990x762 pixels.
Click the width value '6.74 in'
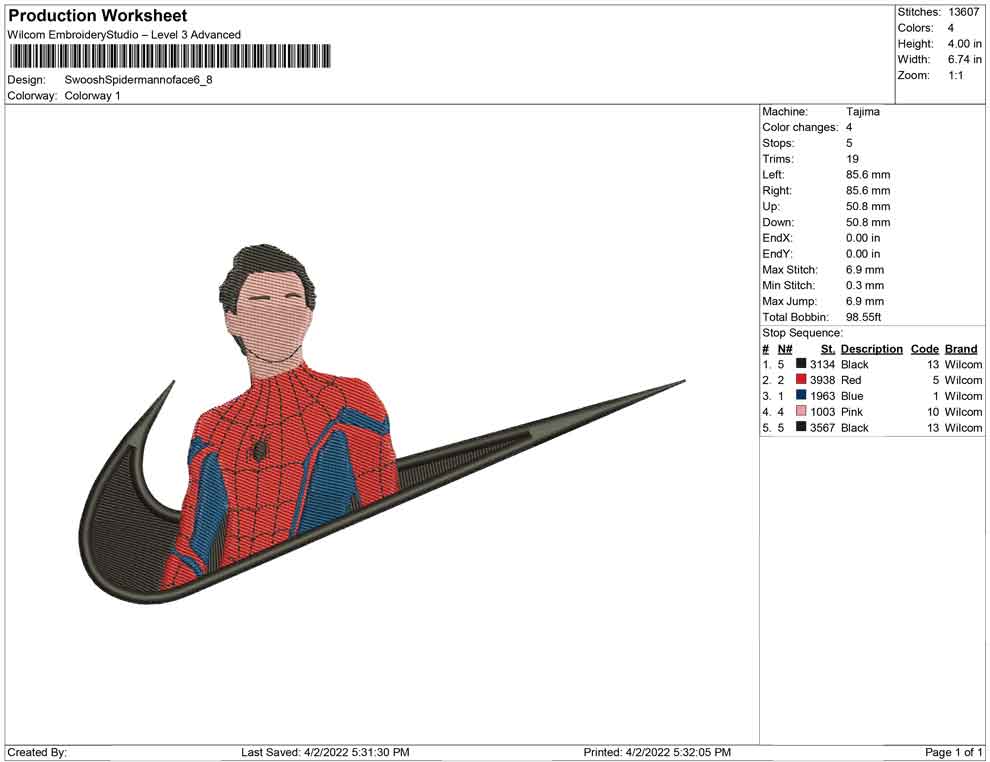(964, 59)
